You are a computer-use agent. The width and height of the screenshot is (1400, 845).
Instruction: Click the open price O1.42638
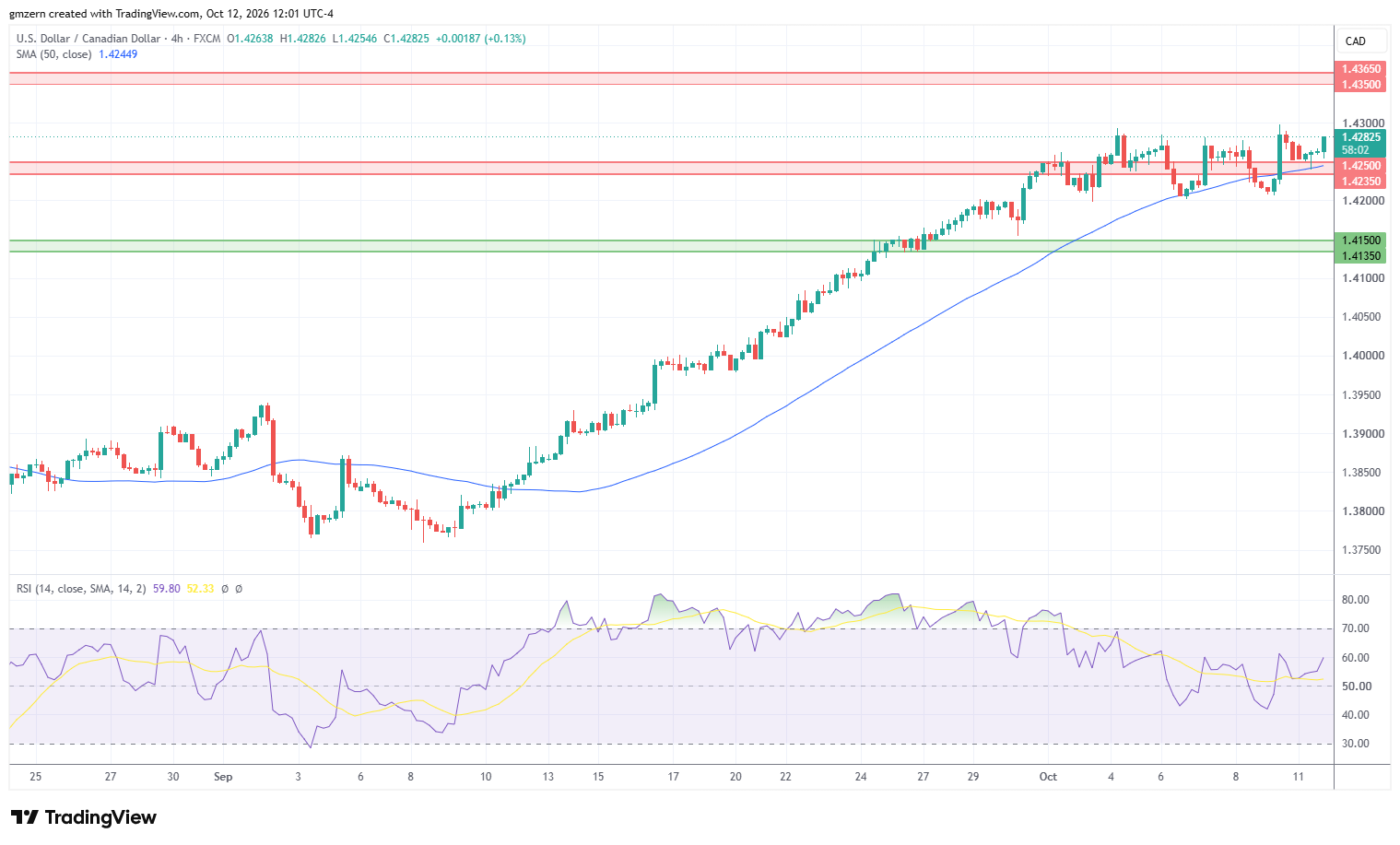(x=250, y=39)
